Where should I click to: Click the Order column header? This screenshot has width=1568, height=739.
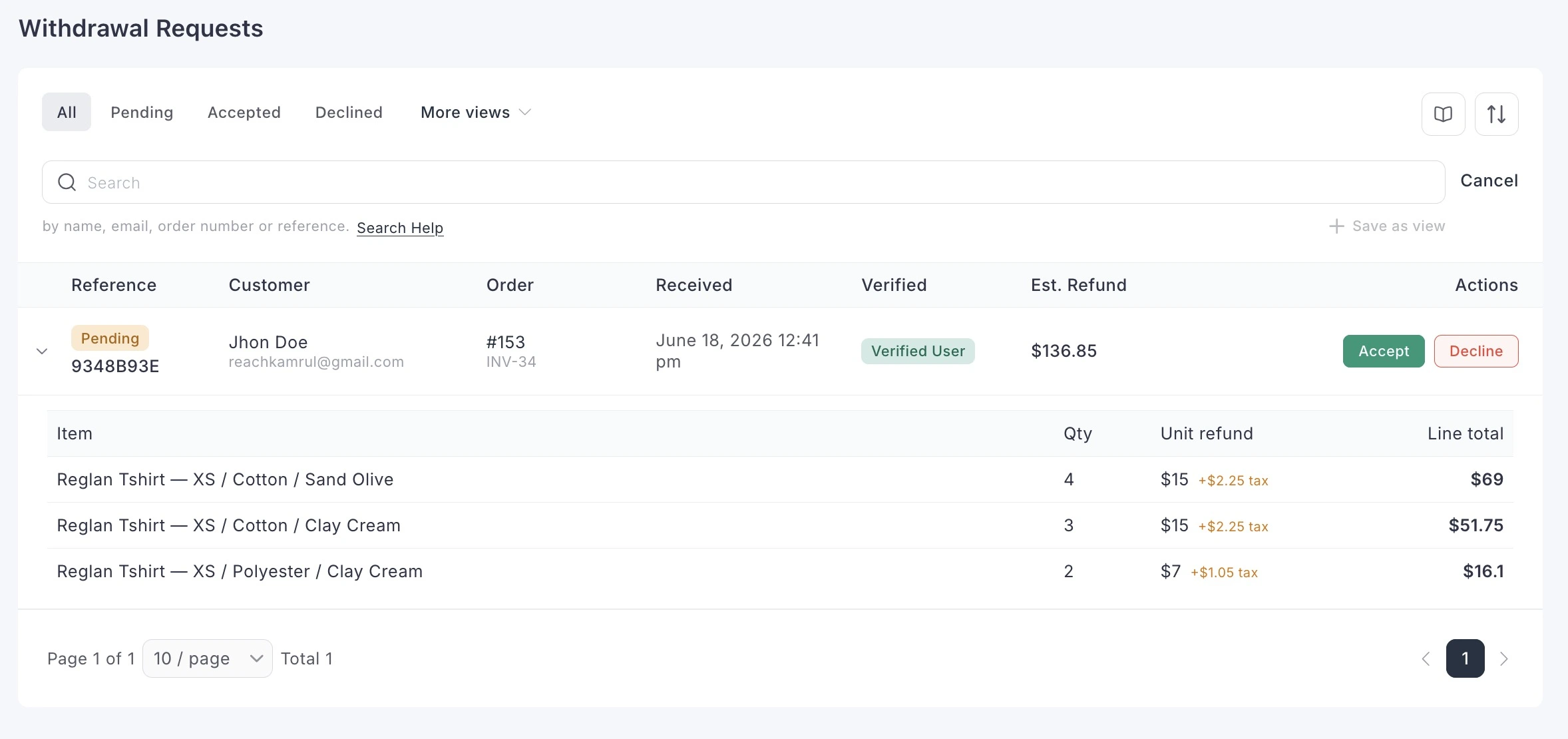coord(510,285)
